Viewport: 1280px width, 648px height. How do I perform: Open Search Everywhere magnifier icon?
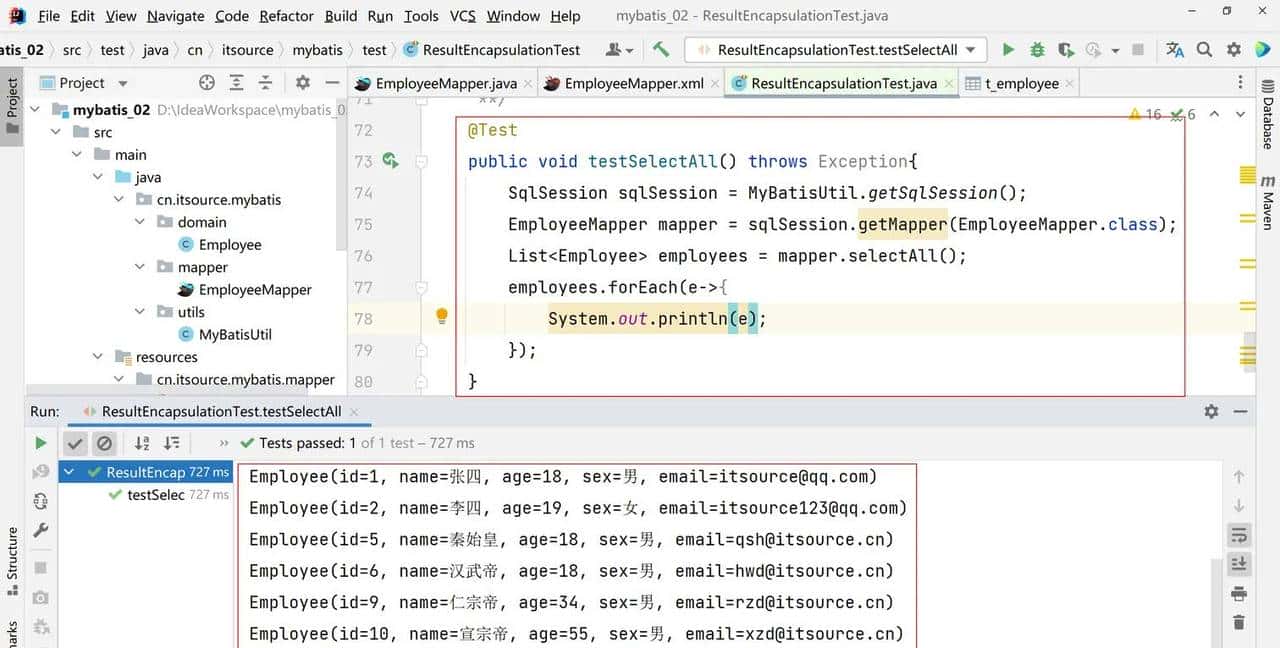(x=1205, y=49)
